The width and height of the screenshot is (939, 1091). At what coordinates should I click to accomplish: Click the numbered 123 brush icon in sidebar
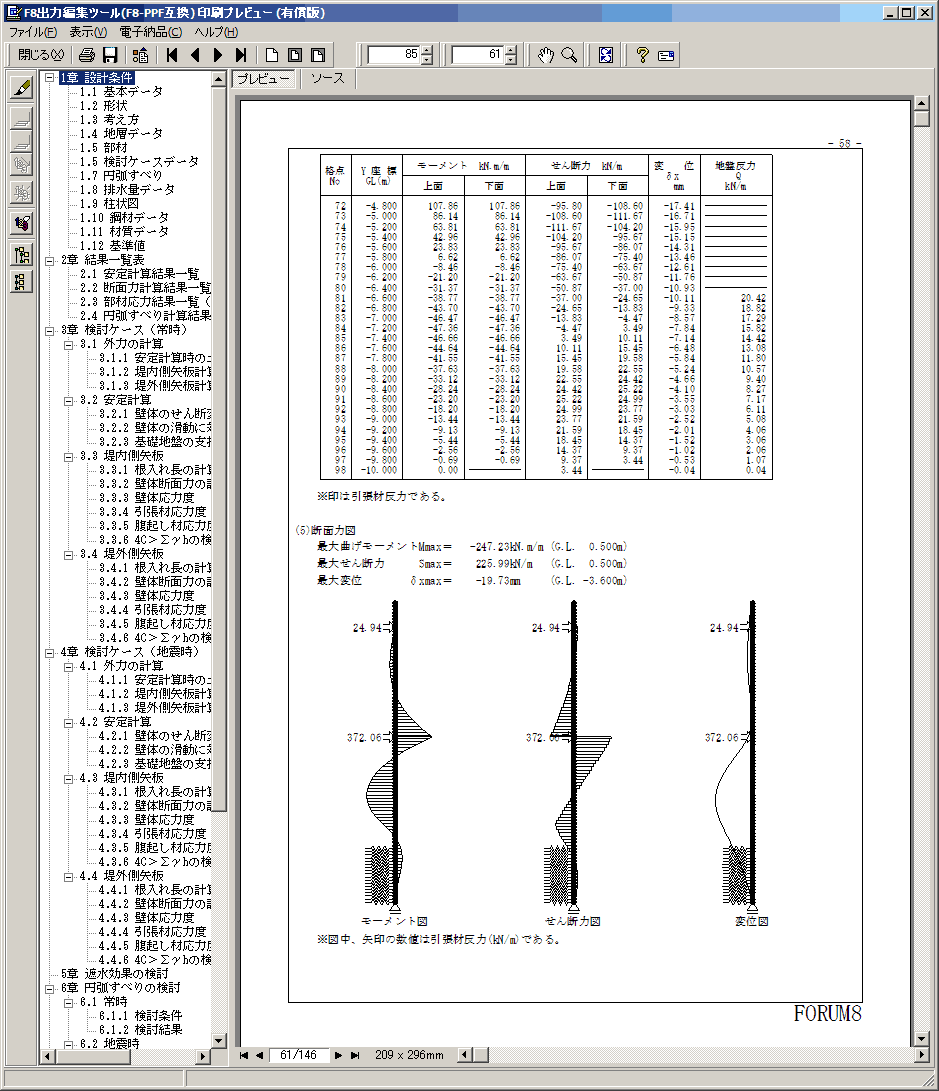(x=22, y=223)
